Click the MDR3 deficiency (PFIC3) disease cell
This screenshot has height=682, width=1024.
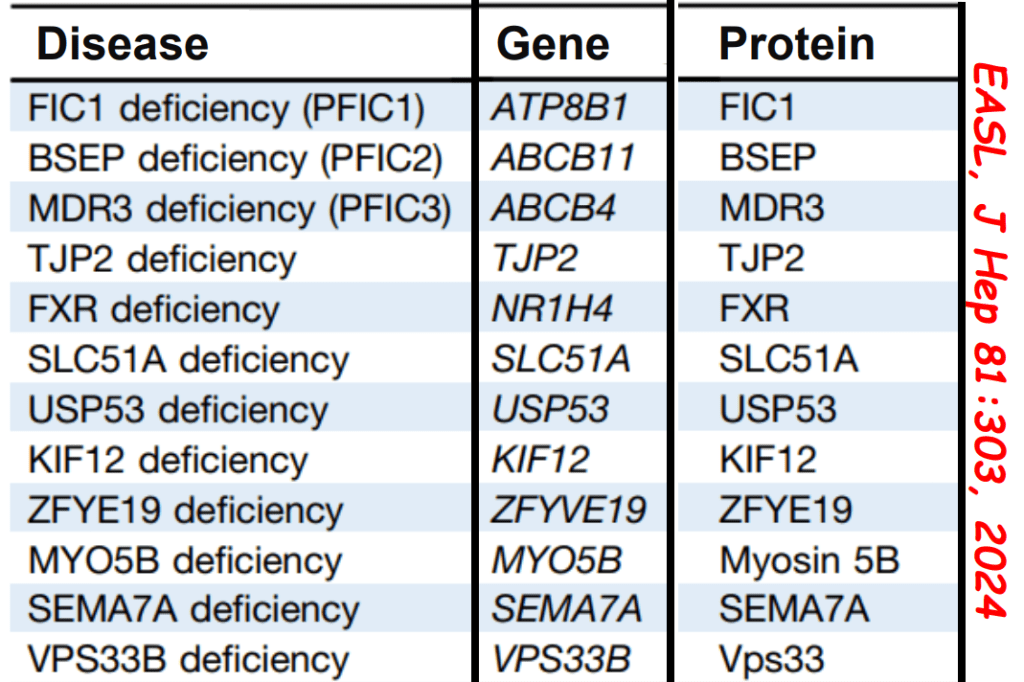240,209
